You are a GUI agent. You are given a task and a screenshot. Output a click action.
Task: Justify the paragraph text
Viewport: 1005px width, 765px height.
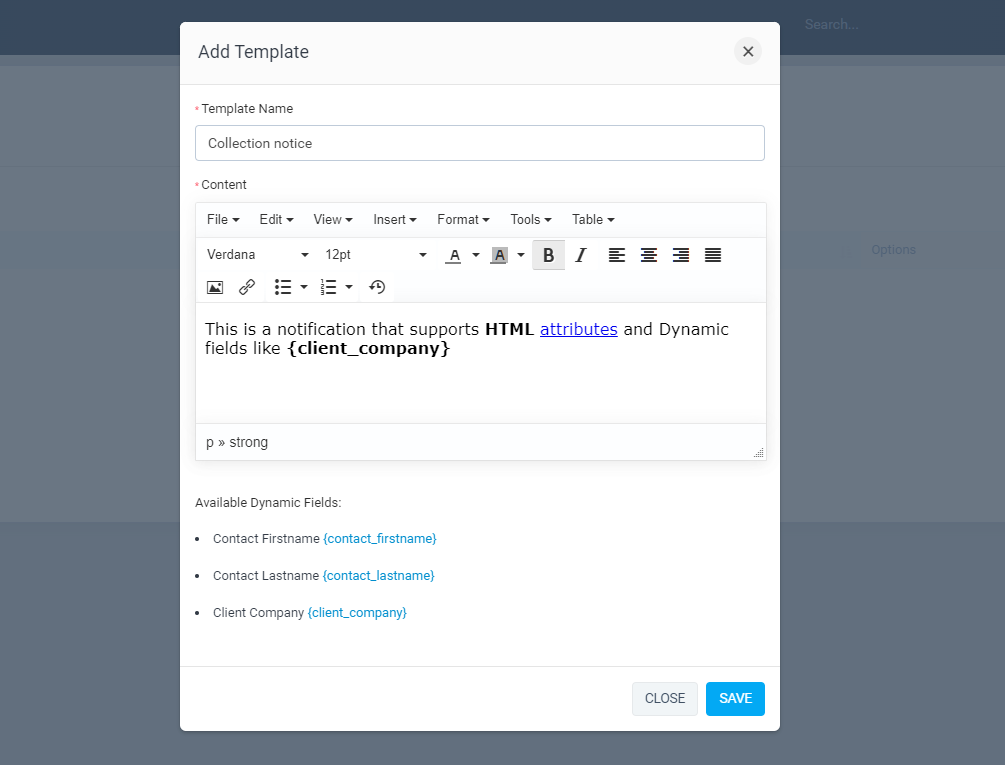(713, 255)
